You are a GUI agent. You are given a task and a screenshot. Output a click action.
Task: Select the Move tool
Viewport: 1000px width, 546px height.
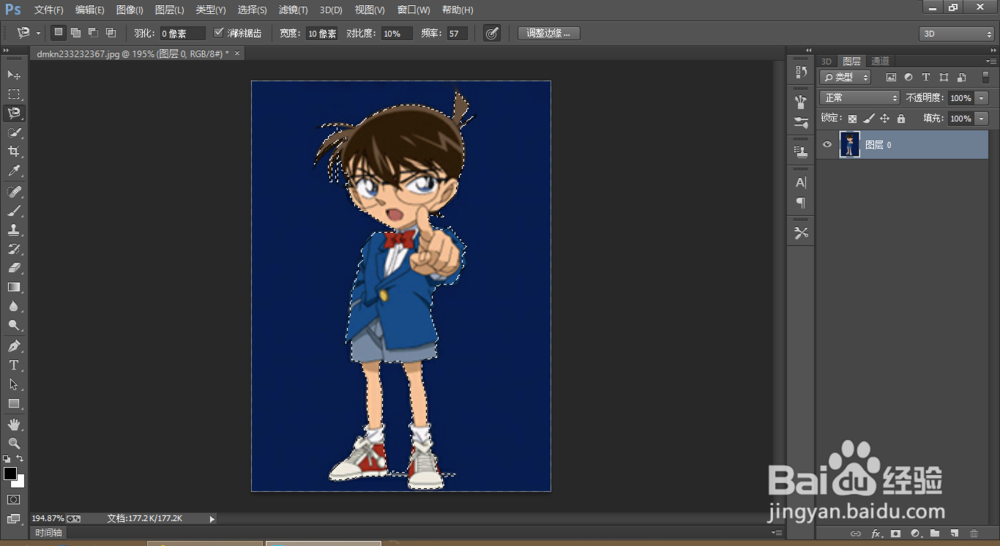[x=13, y=75]
